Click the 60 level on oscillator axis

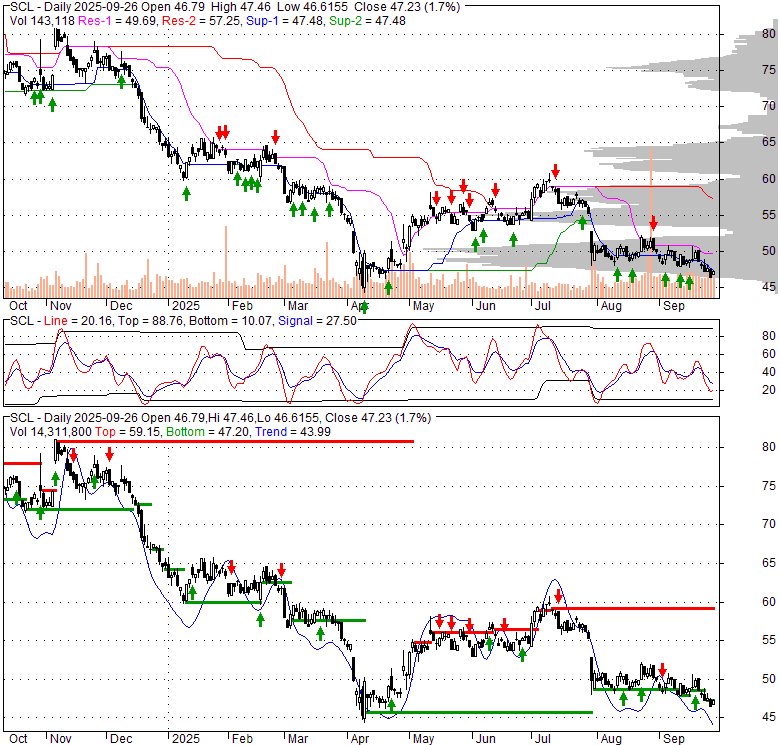tap(769, 354)
